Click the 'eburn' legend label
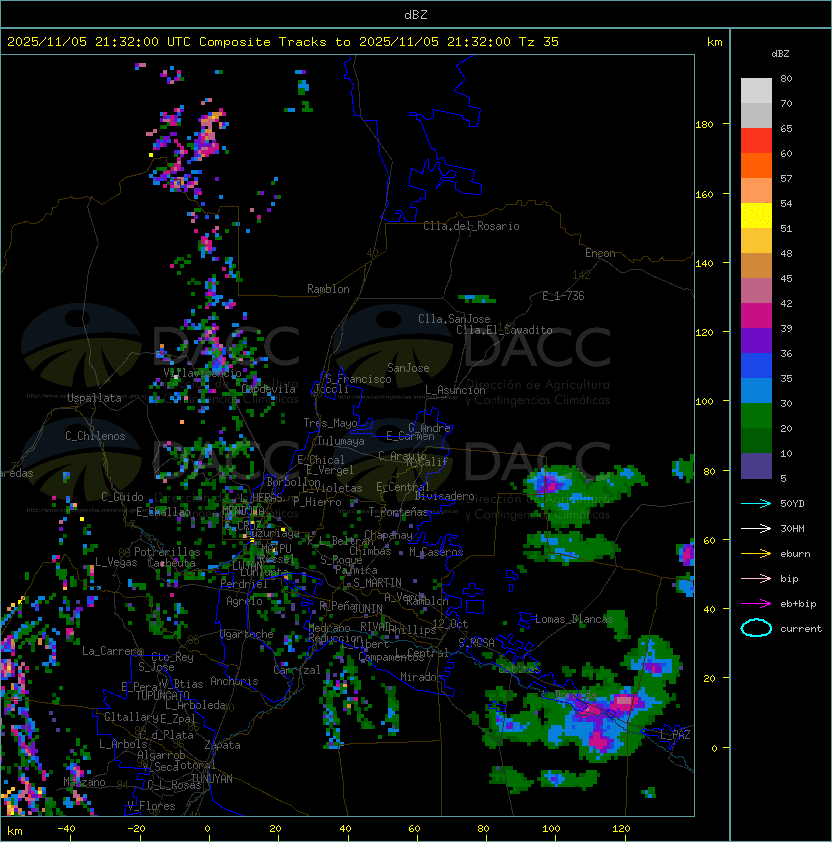The image size is (832, 842). click(x=795, y=554)
